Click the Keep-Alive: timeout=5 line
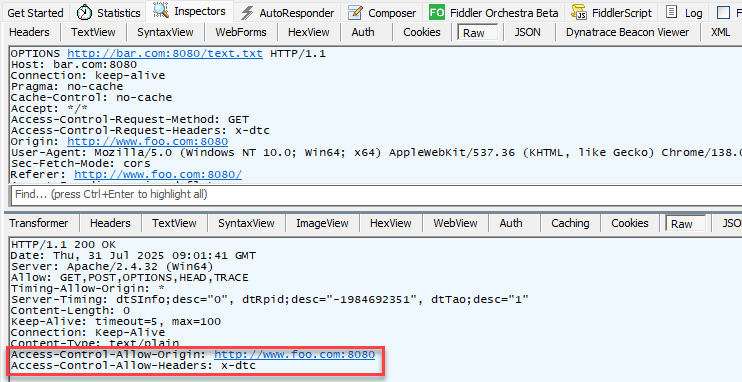Screen dimensions: 742x382 [115, 321]
